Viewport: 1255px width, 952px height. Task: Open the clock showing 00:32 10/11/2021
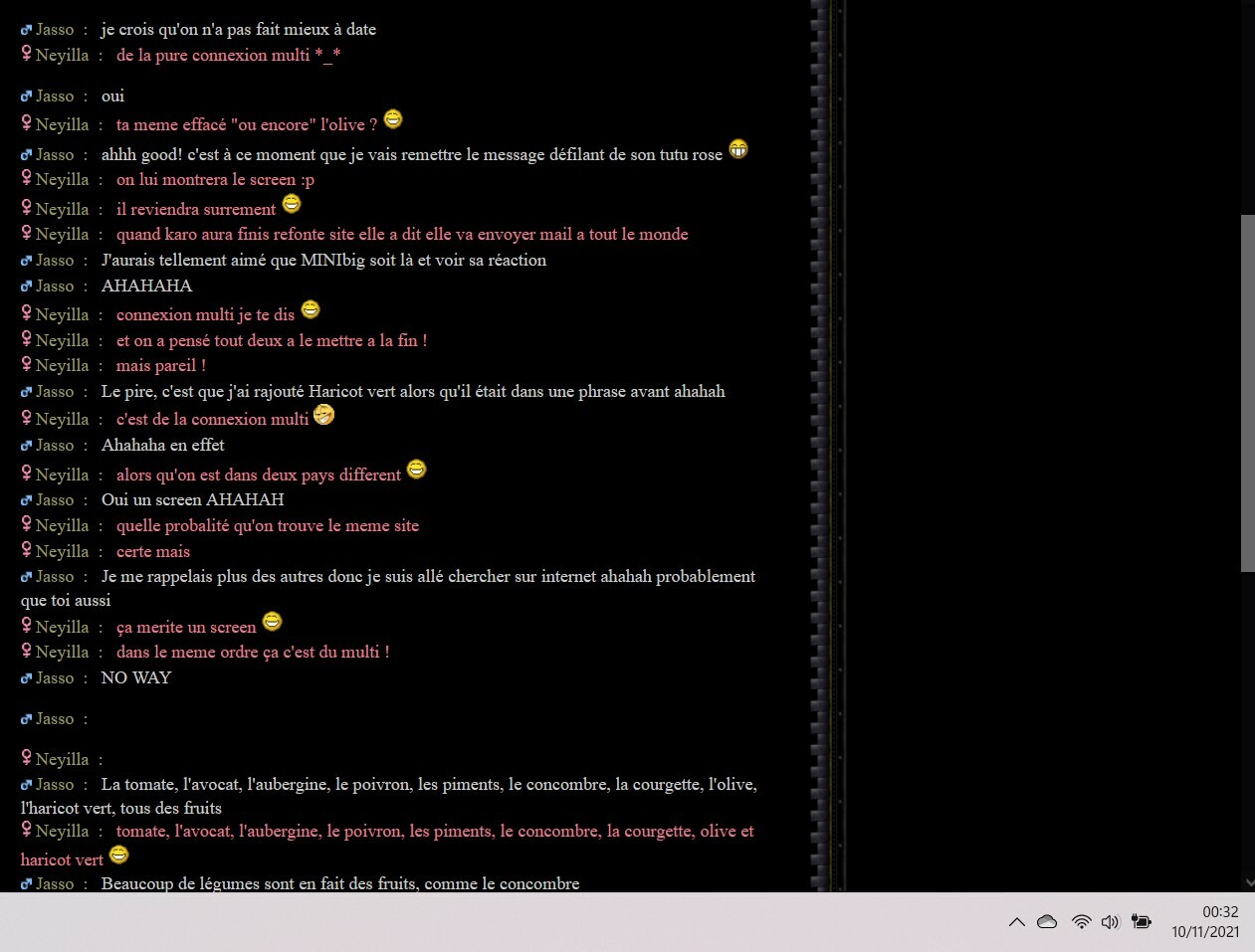(x=1205, y=922)
